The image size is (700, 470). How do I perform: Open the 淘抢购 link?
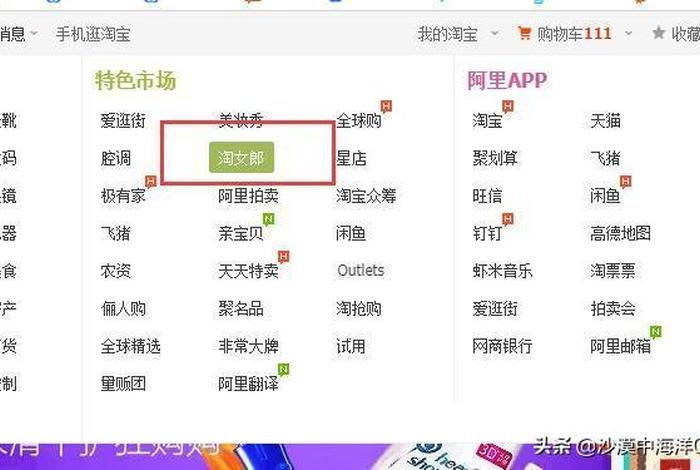click(358, 308)
